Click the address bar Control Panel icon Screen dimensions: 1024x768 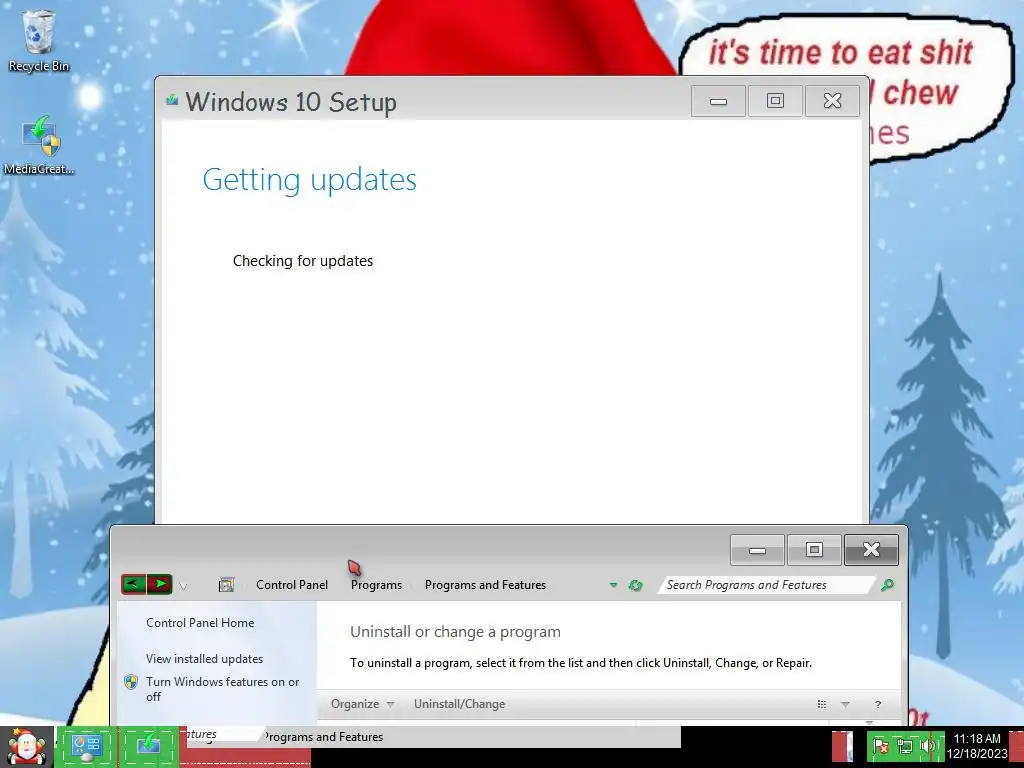pyautogui.click(x=226, y=584)
